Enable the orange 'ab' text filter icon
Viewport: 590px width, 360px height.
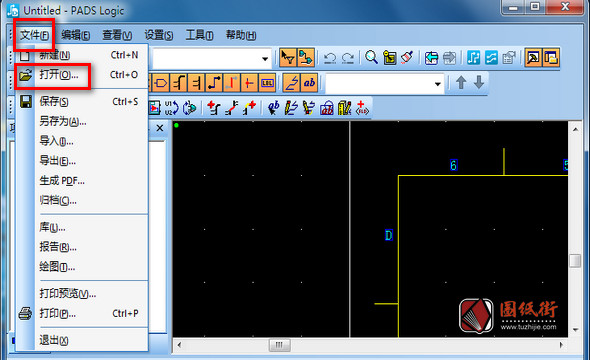[309, 83]
